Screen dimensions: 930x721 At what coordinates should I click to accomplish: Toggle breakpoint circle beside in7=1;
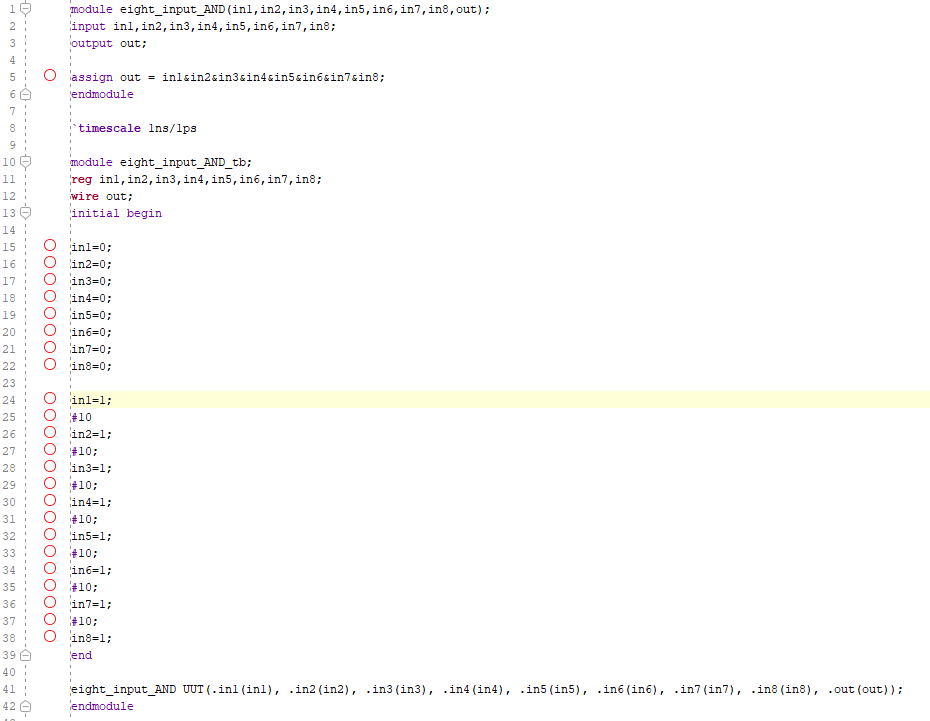[50, 602]
